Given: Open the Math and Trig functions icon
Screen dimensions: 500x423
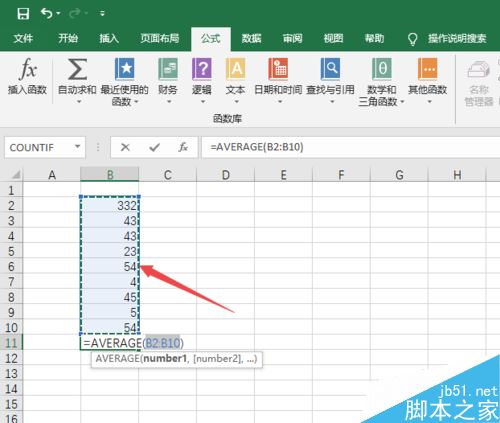Looking at the screenshot, I should point(382,69).
